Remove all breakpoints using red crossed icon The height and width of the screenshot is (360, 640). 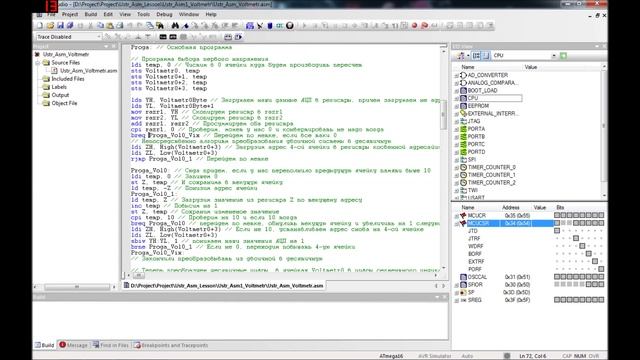point(424,25)
